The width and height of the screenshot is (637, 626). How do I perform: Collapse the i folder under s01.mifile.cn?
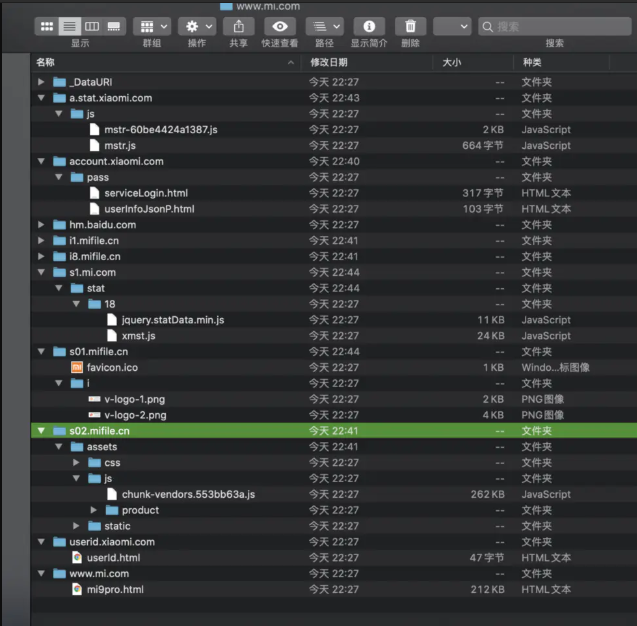click(x=58, y=383)
